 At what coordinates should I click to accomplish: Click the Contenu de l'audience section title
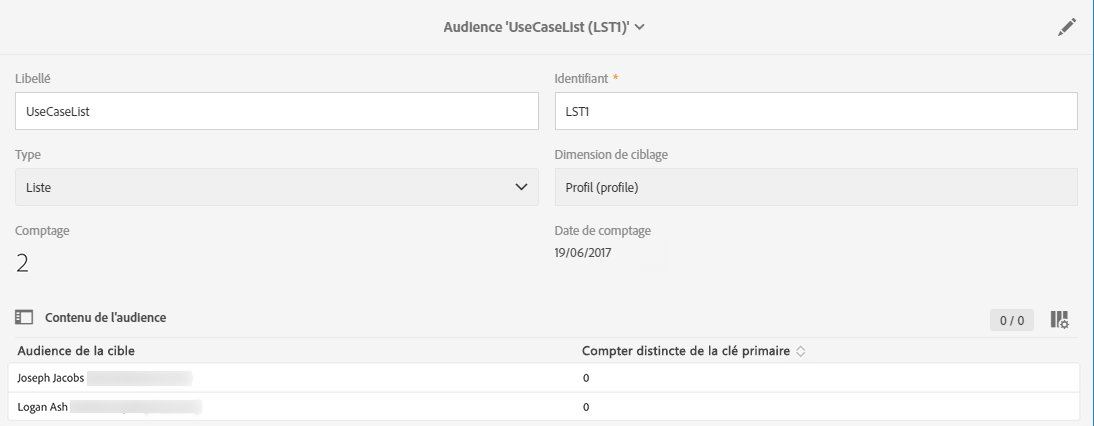[x=105, y=317]
